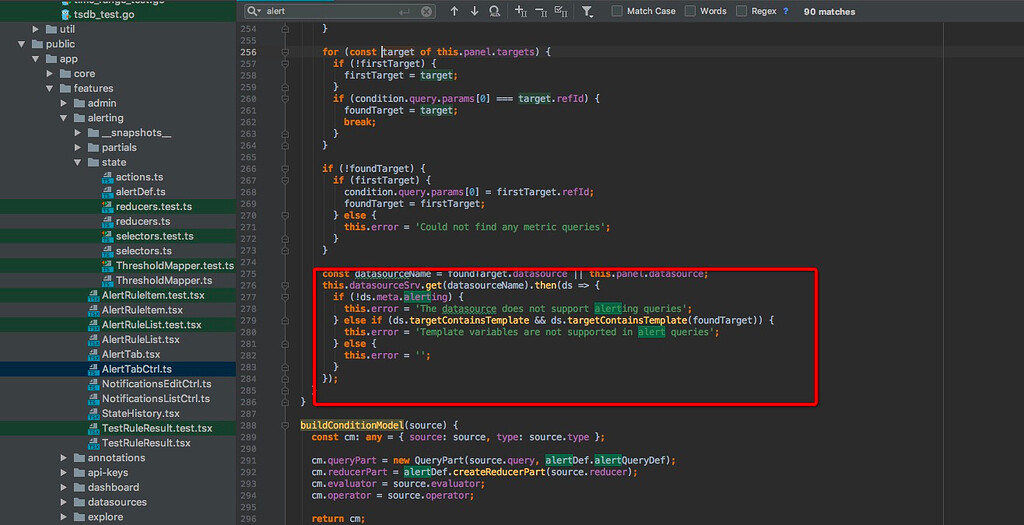Click the fold marker on line 256
The image size is (1024, 525).
286,52
